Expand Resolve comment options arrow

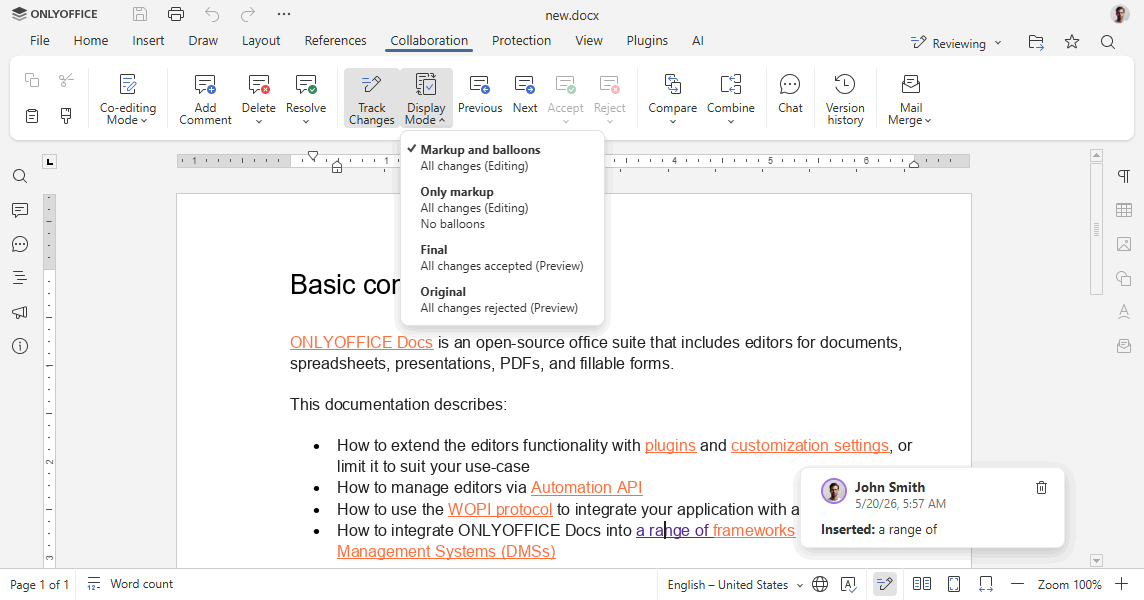coord(306,121)
